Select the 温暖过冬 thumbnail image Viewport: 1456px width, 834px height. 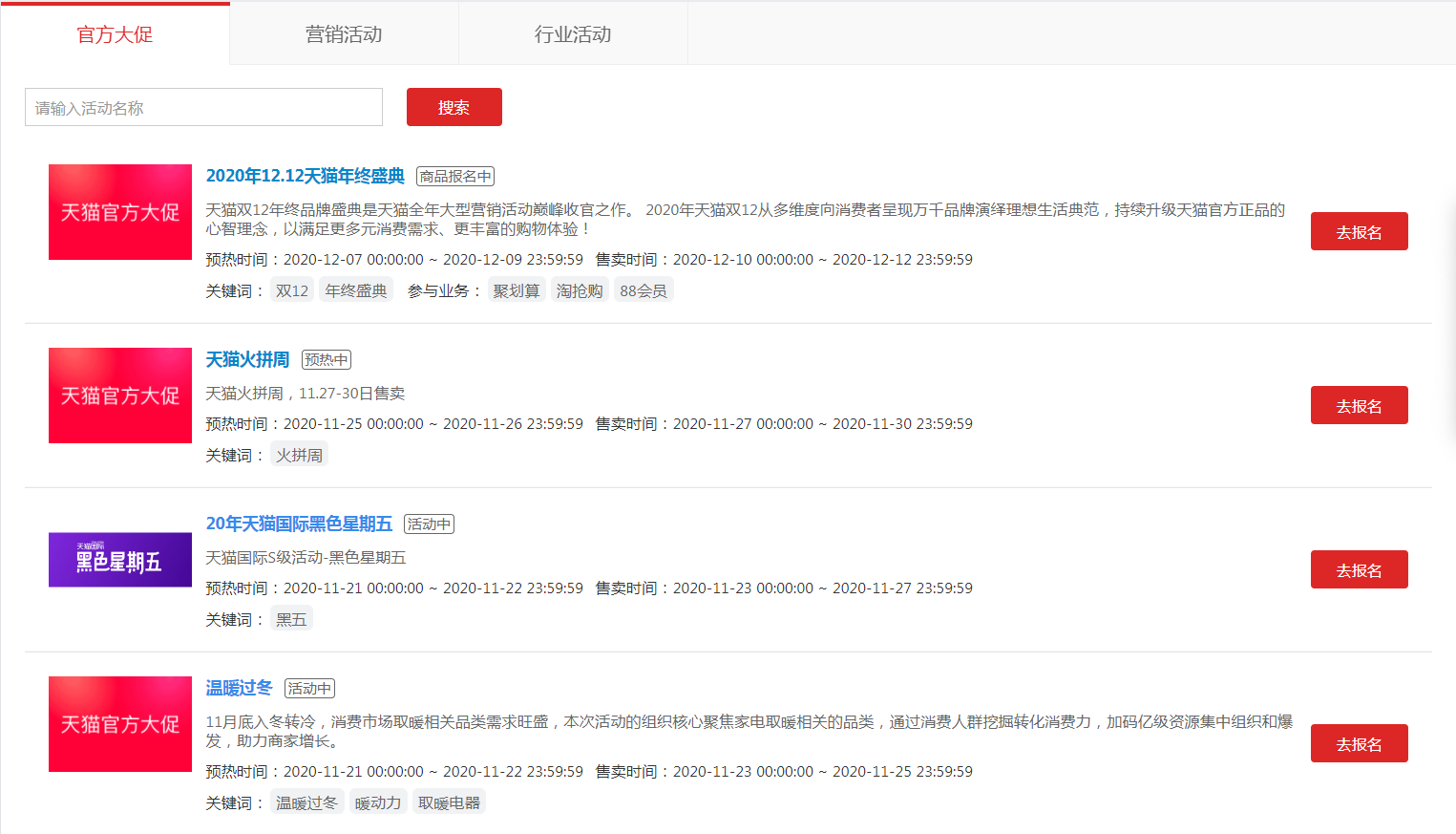pos(120,724)
